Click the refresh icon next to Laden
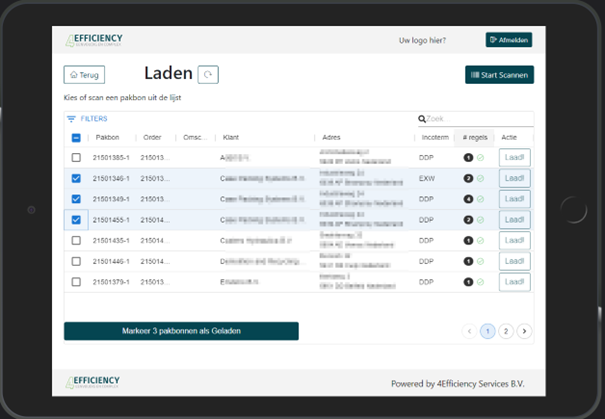This screenshot has height=419, width=605. click(x=208, y=74)
